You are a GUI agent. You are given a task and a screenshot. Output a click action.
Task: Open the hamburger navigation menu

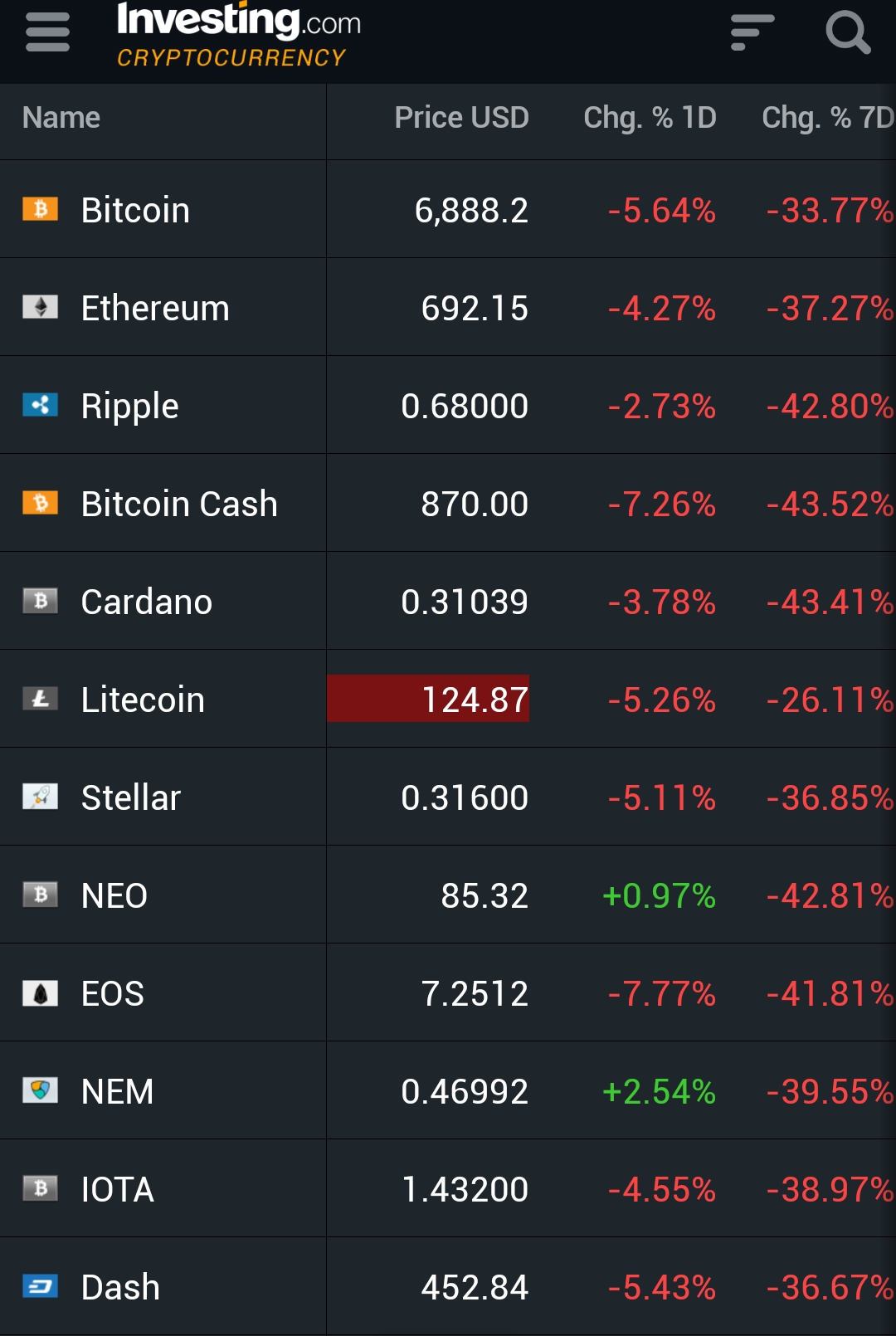(47, 32)
